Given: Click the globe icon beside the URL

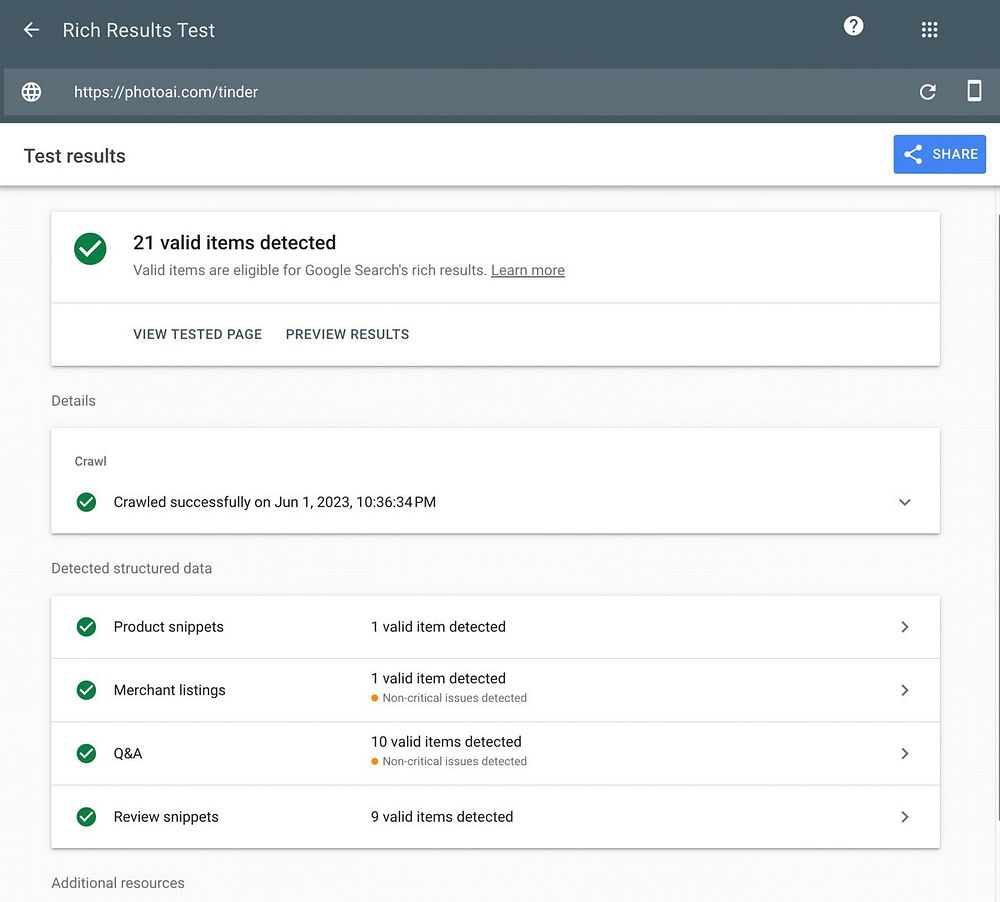Looking at the screenshot, I should click(32, 92).
